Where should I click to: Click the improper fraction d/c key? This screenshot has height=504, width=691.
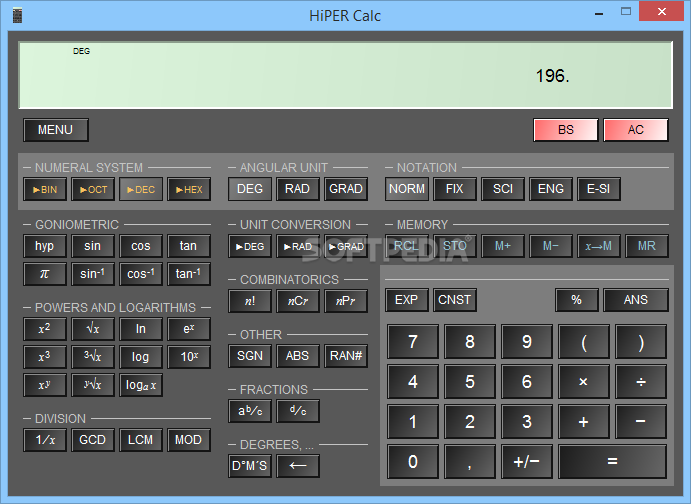[298, 411]
